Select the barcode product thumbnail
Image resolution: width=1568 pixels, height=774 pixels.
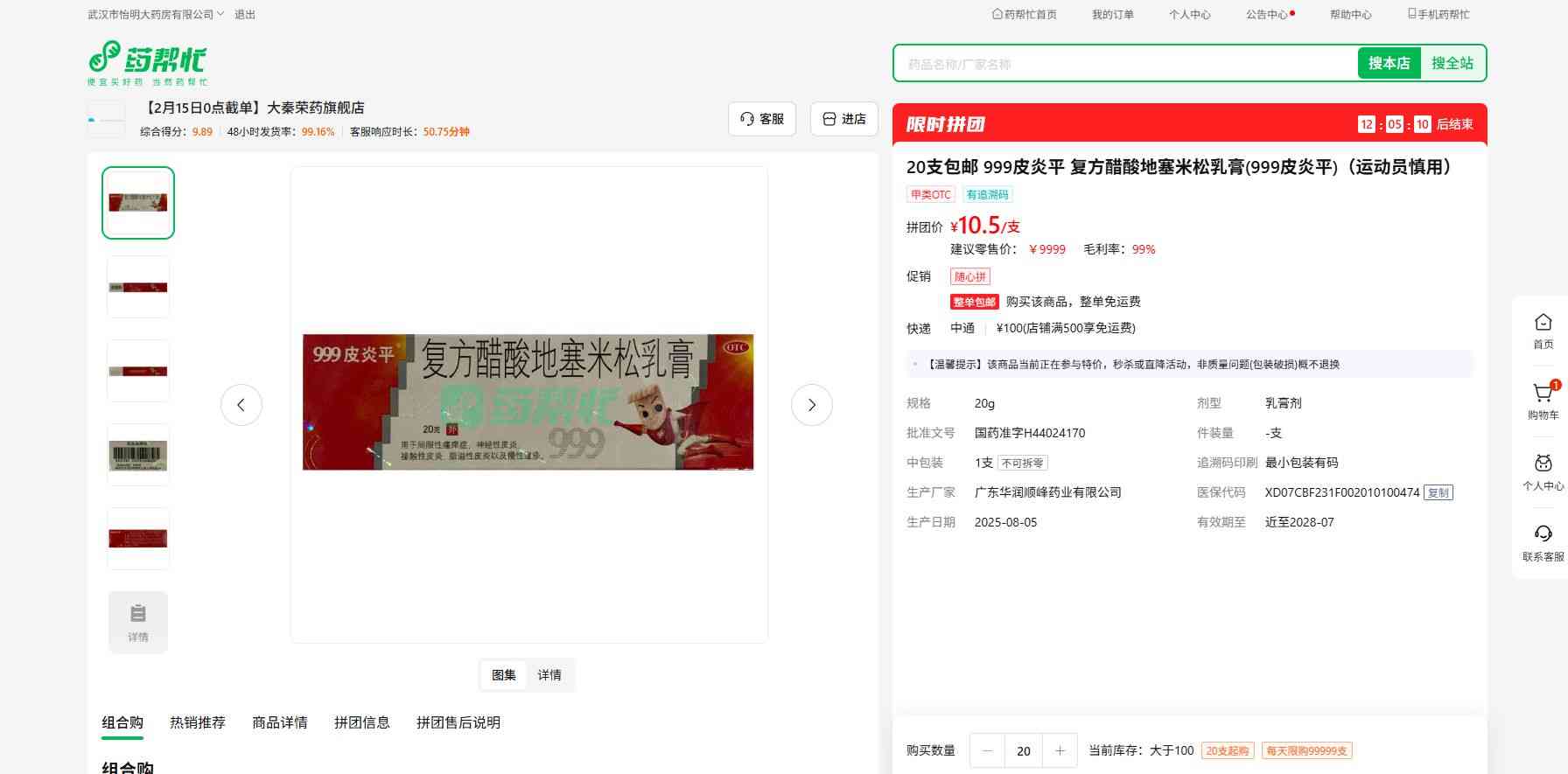(138, 455)
